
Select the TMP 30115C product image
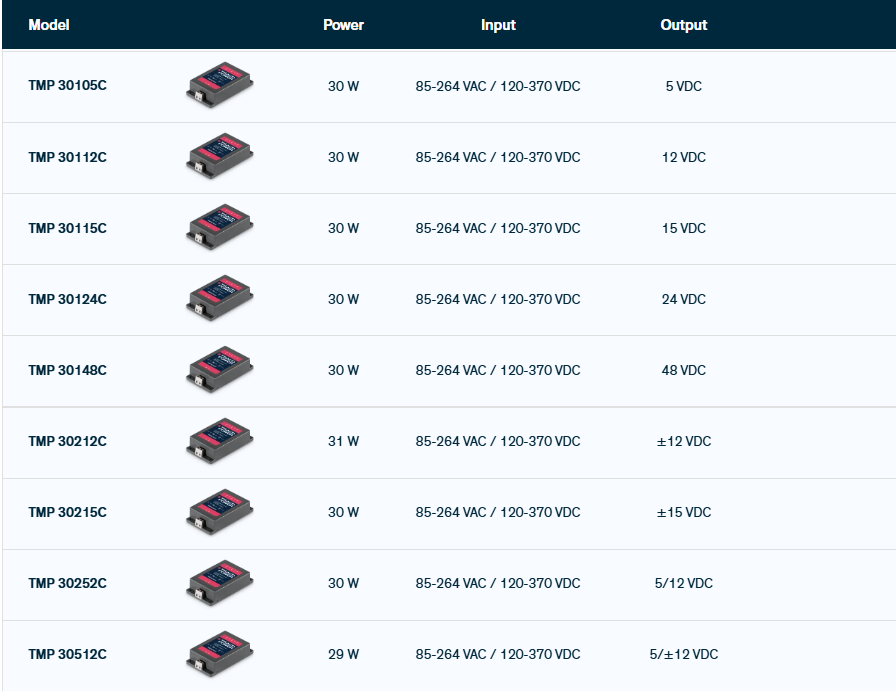(x=219, y=228)
